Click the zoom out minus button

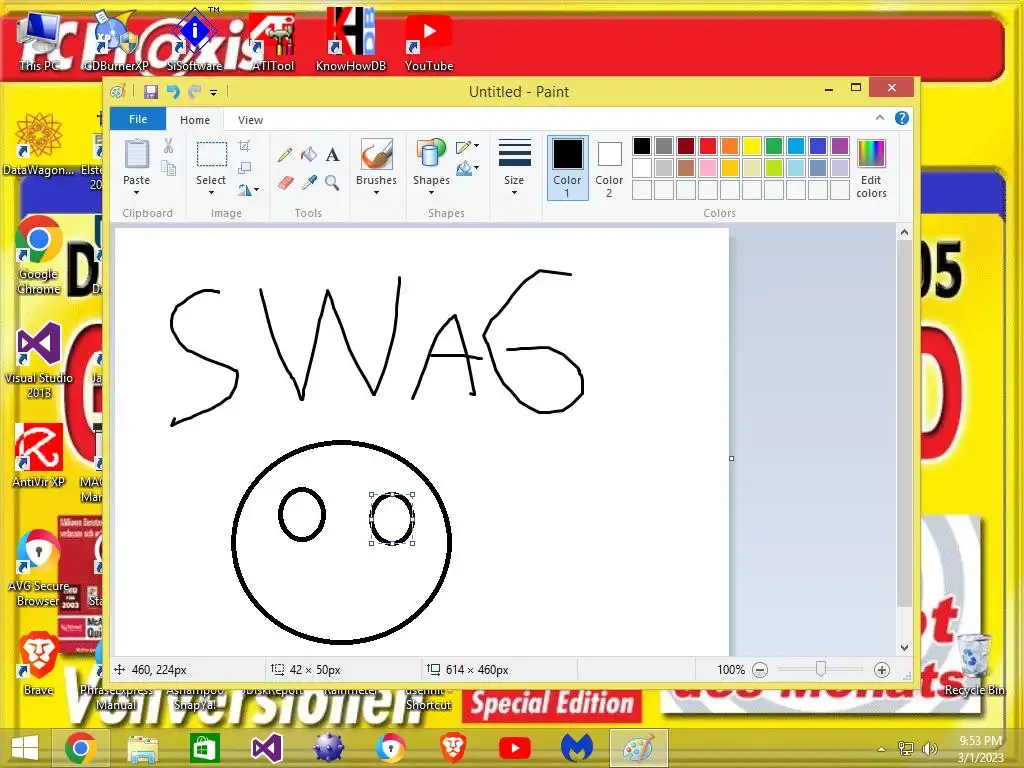click(x=760, y=670)
